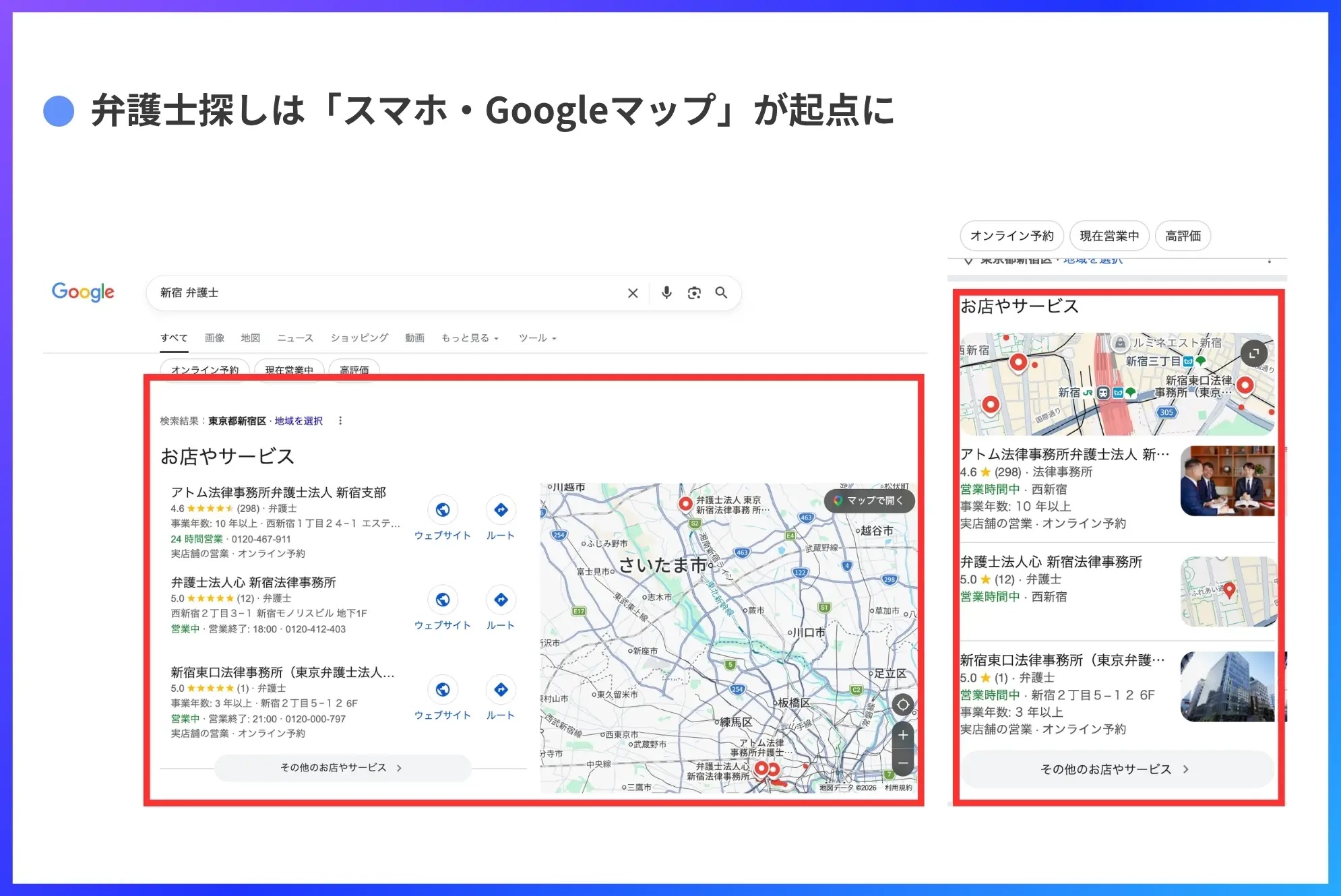Click the 新宿東口法律事務所 pin on mobile map
1341x896 pixels.
click(1245, 386)
